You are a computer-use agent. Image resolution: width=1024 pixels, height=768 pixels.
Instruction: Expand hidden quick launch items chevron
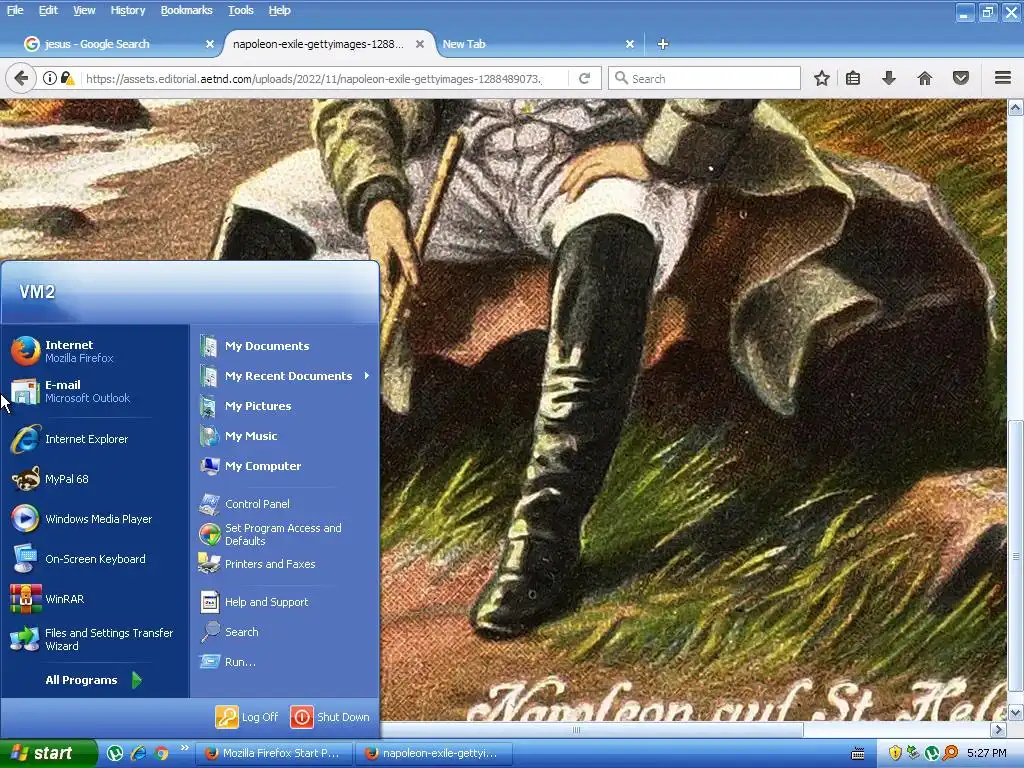point(185,748)
